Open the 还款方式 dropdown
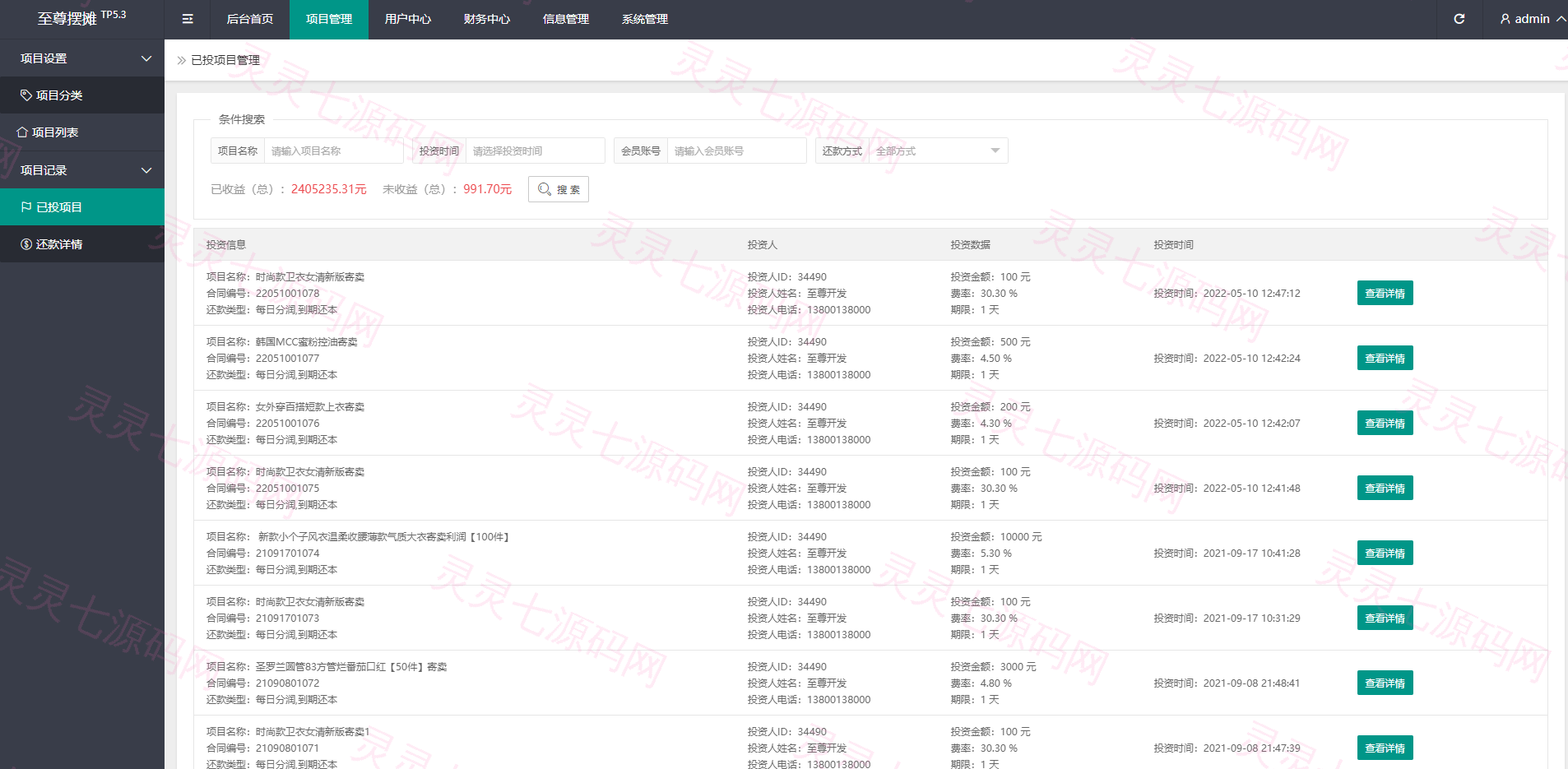This screenshot has height=769, width=1568. click(x=938, y=151)
